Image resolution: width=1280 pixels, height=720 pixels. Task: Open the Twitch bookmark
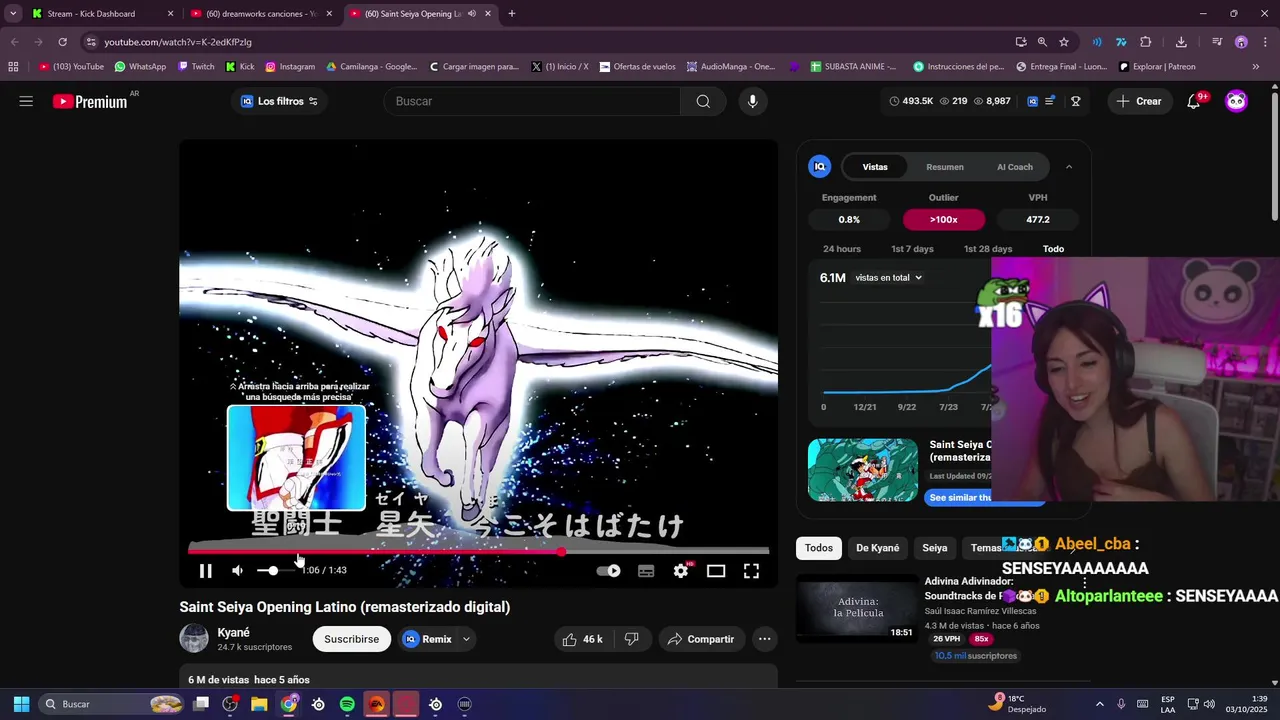[196, 67]
